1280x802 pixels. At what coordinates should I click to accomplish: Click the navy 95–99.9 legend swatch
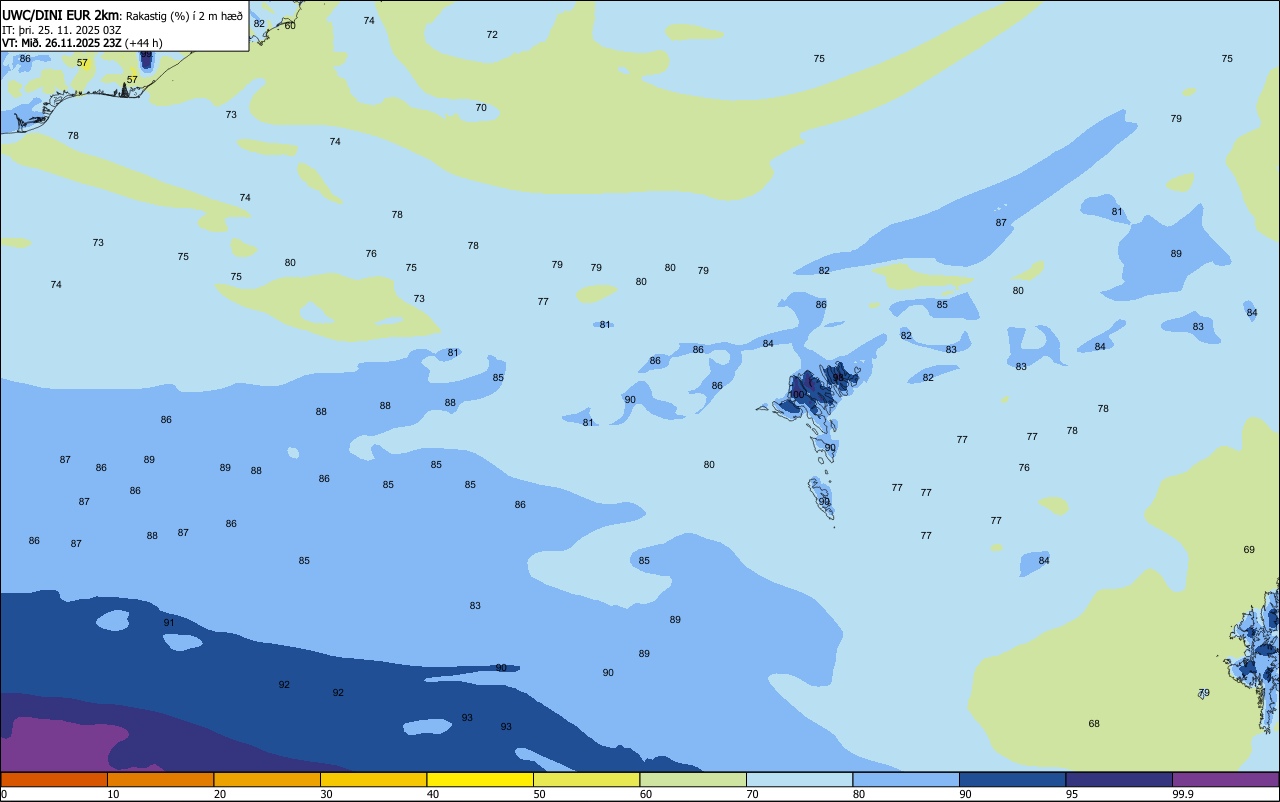click(x=1119, y=779)
